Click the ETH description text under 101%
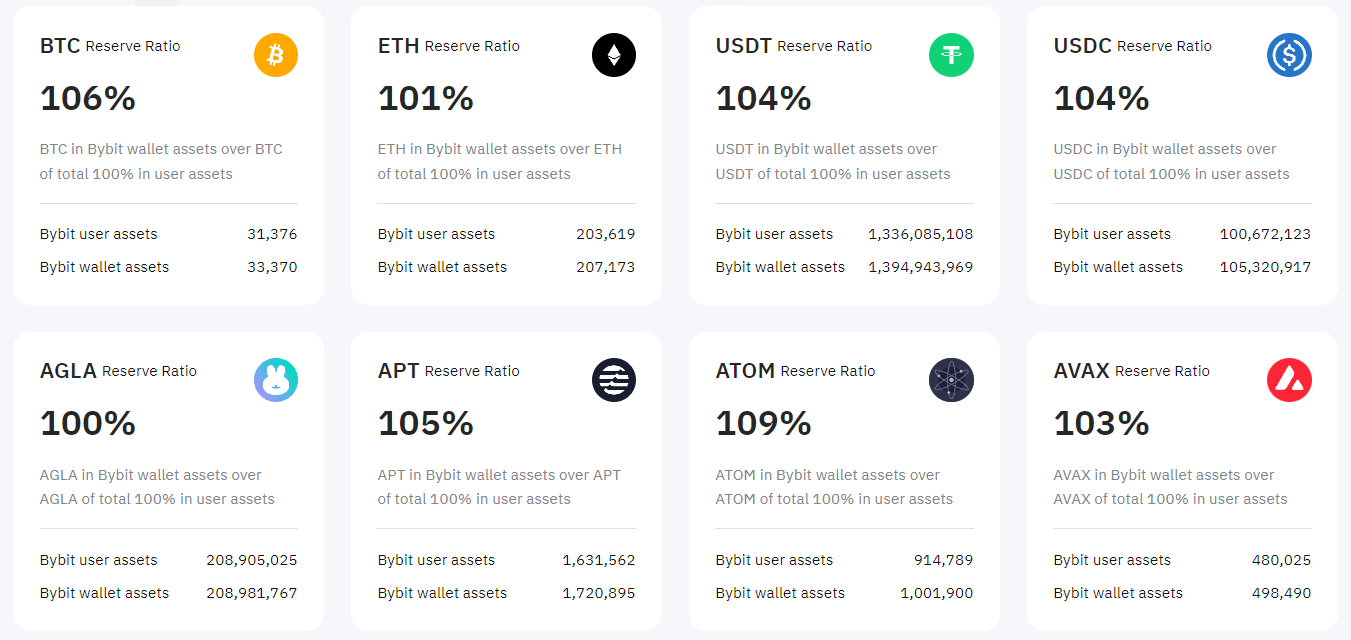The height and width of the screenshot is (640, 1351). coord(500,161)
